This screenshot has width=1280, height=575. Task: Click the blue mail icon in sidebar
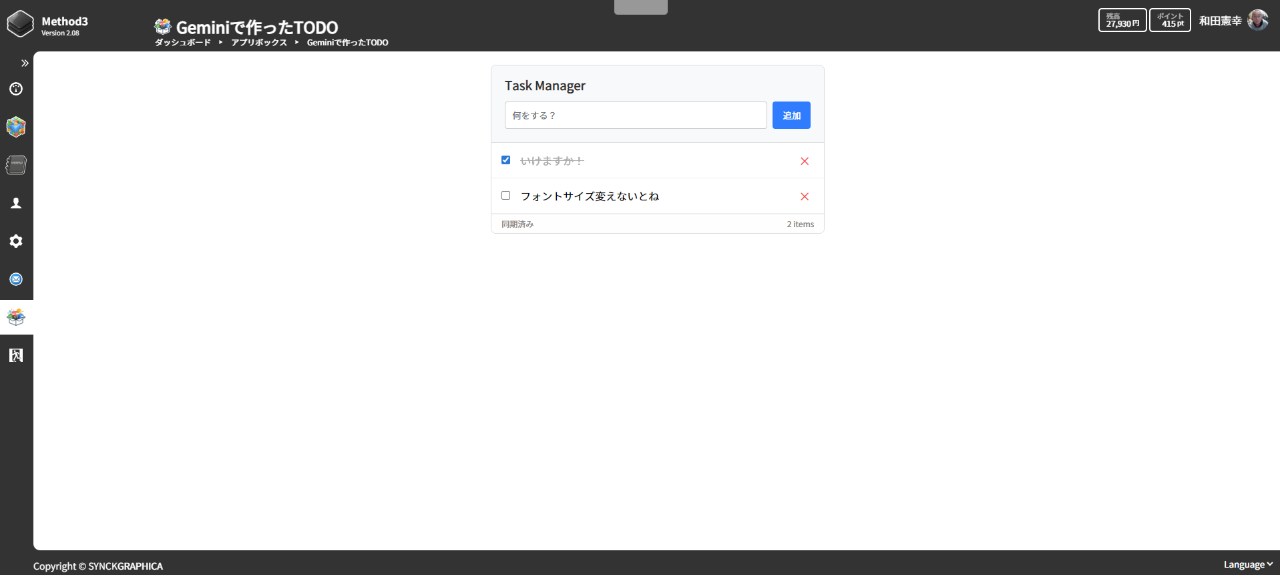tap(16, 279)
